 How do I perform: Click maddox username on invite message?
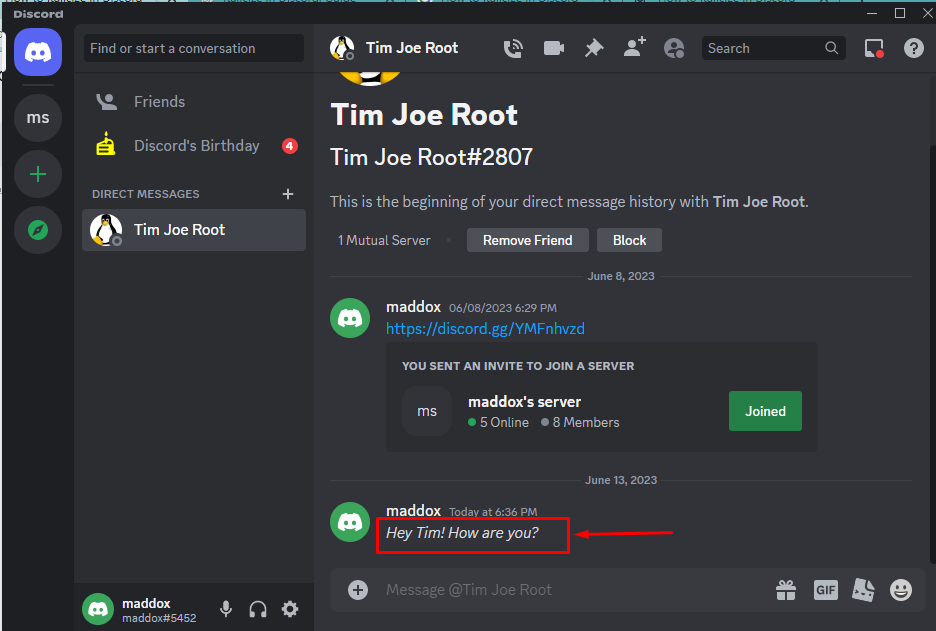[x=413, y=307]
